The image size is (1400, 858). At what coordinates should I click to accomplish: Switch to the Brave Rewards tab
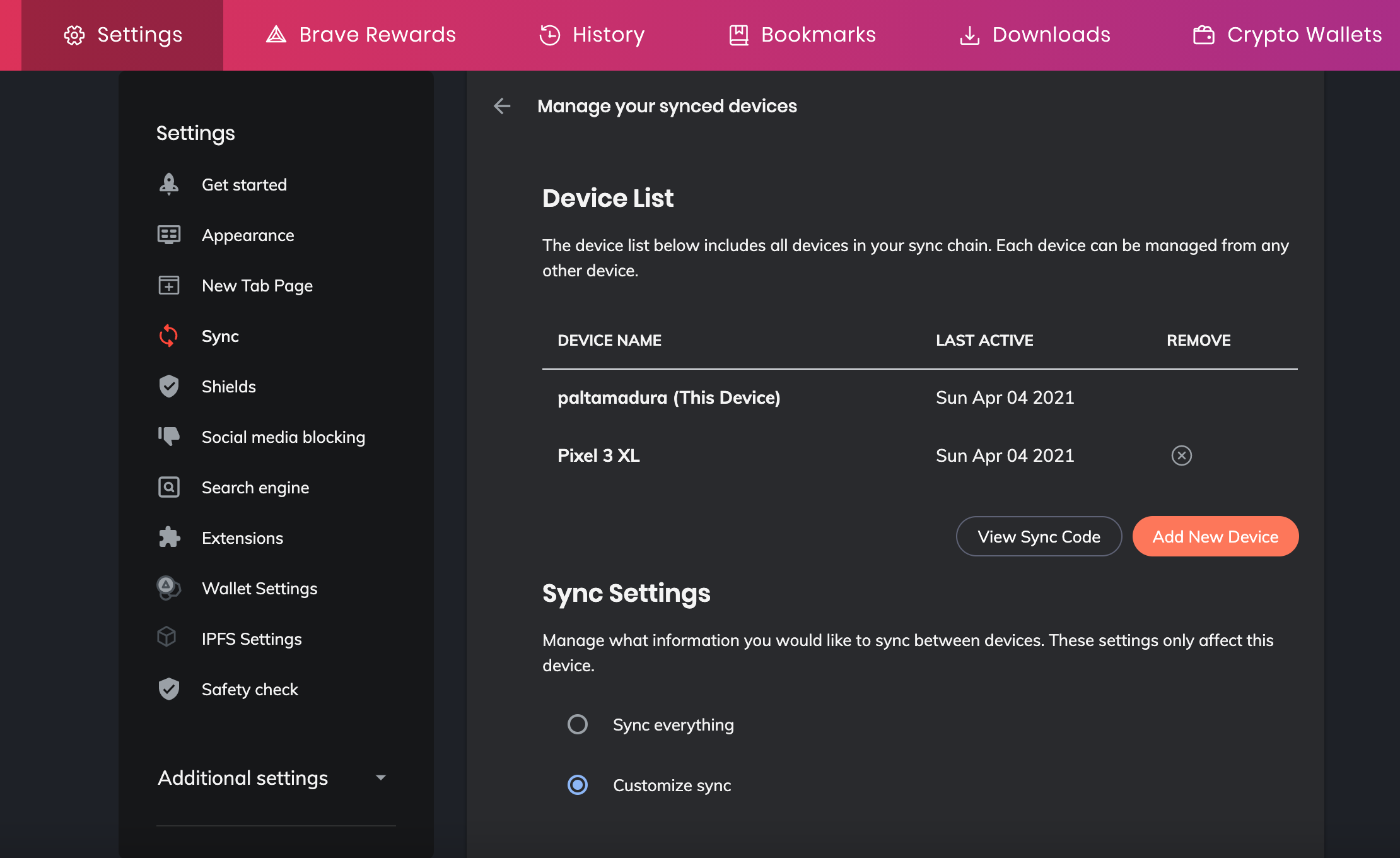[360, 35]
